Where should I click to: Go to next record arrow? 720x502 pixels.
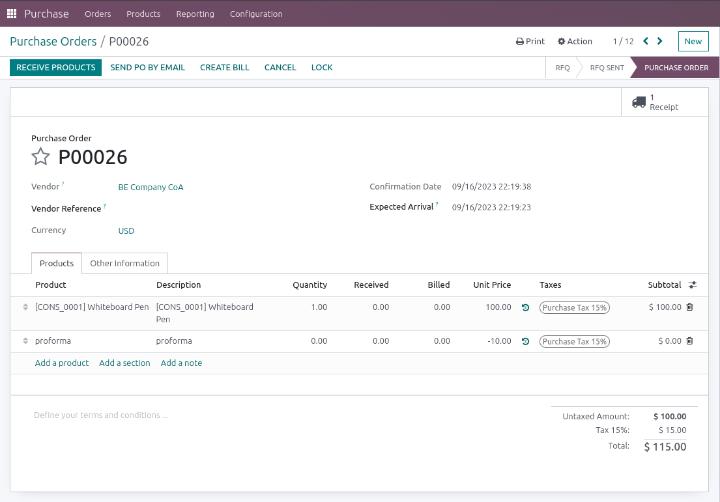pos(660,41)
